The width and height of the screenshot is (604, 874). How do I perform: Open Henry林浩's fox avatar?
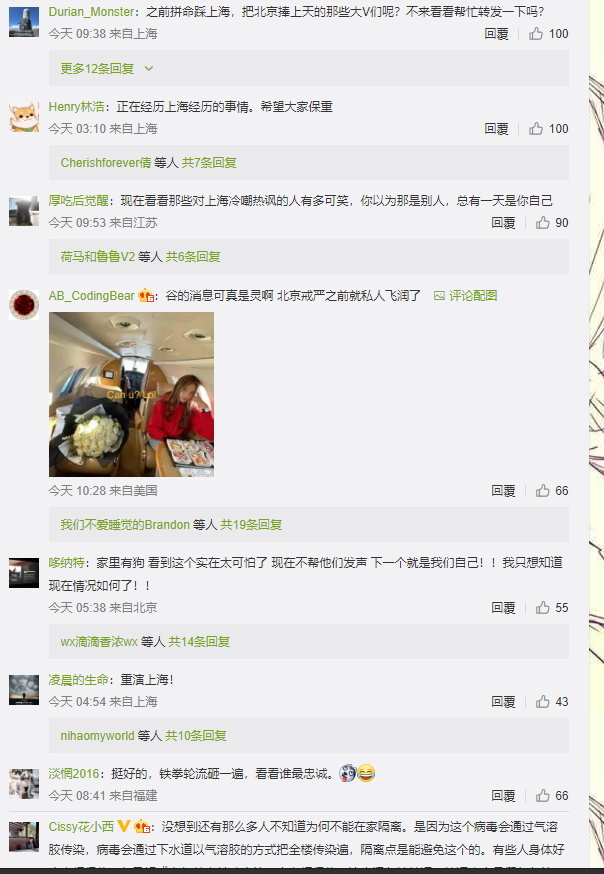[x=24, y=117]
